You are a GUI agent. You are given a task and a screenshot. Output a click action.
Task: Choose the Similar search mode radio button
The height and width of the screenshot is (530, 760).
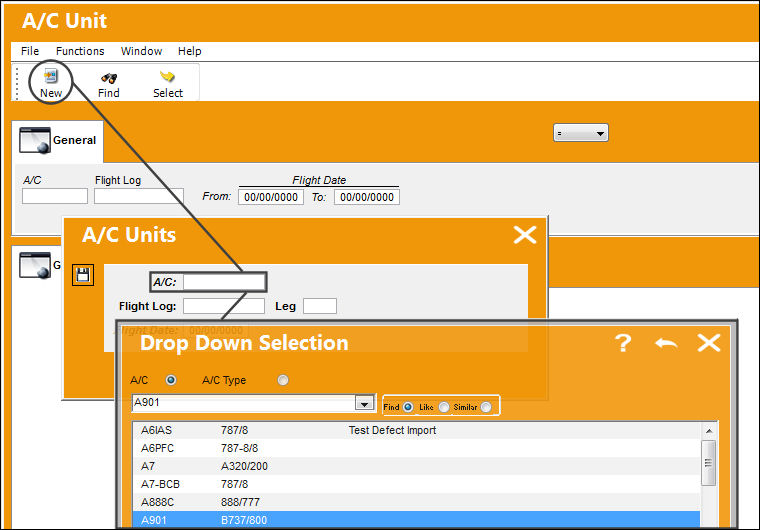click(x=486, y=407)
